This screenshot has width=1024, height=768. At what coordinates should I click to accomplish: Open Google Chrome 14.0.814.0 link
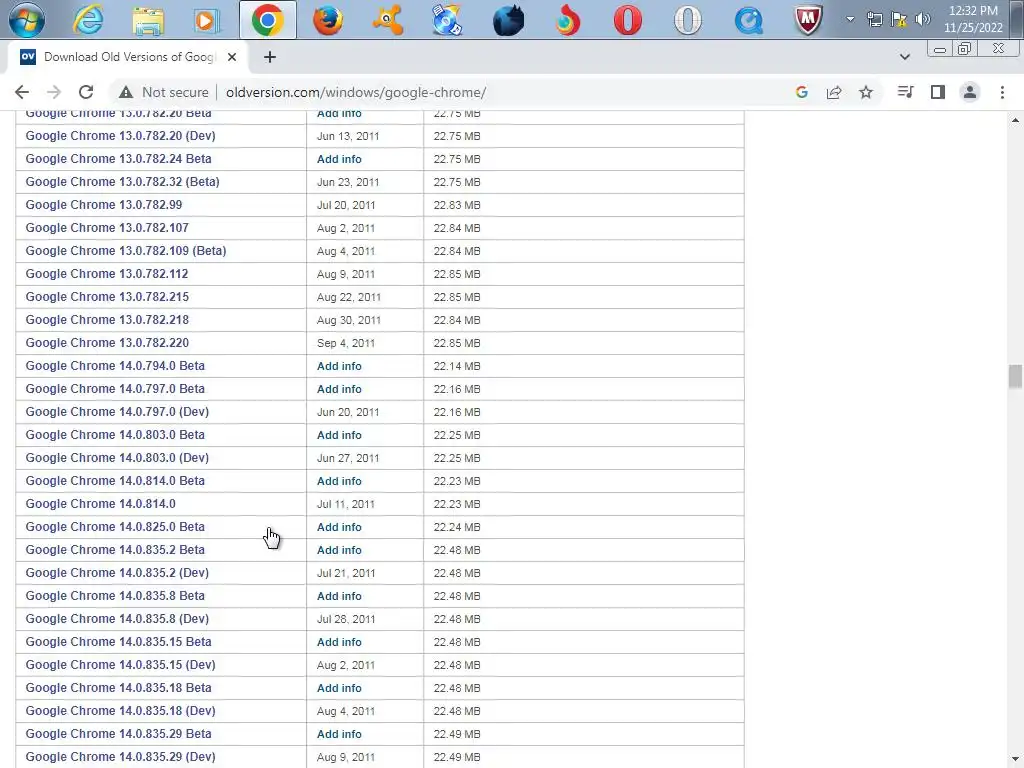tap(101, 504)
